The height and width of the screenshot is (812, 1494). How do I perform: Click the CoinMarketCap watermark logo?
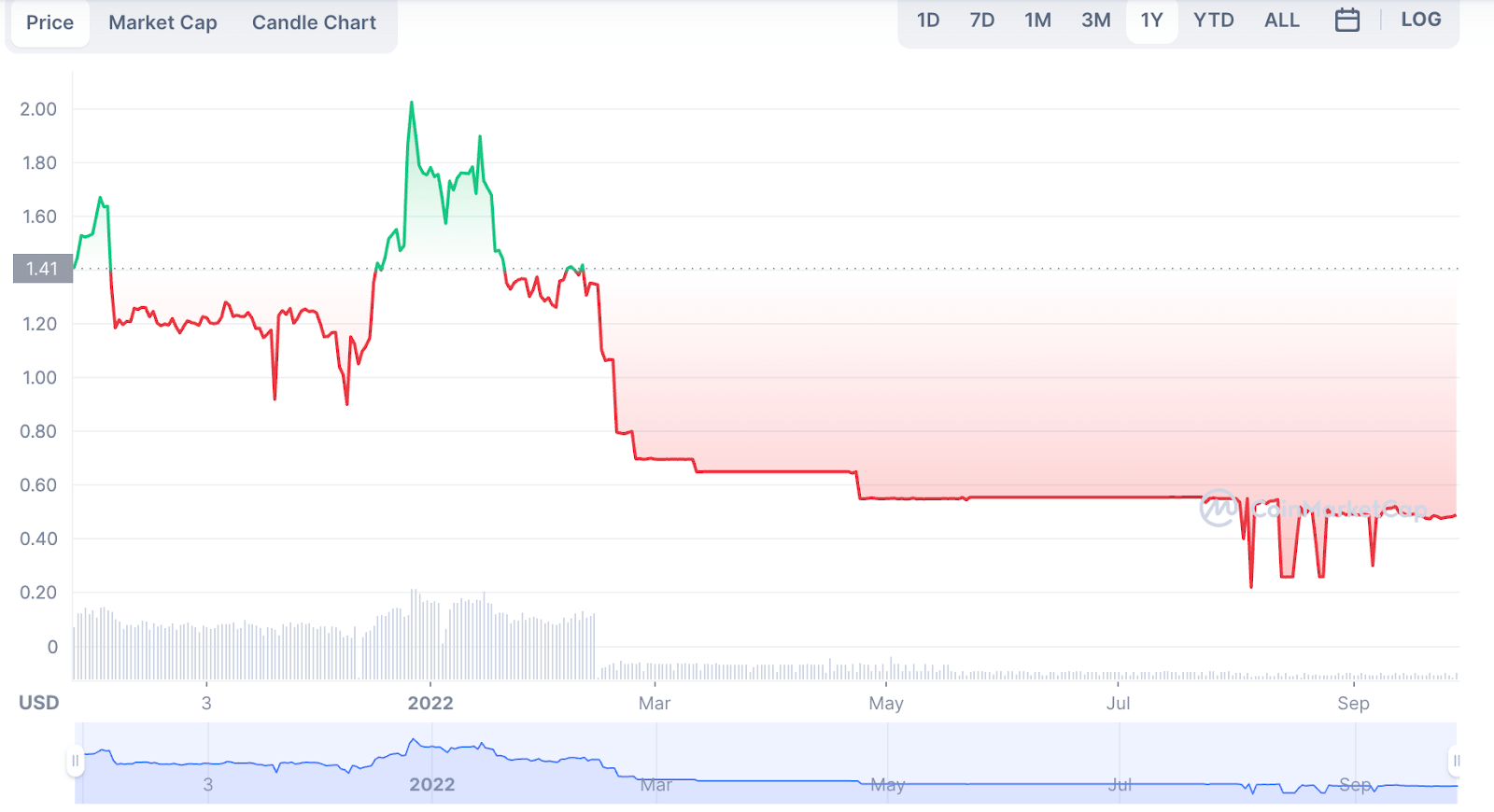[1312, 509]
